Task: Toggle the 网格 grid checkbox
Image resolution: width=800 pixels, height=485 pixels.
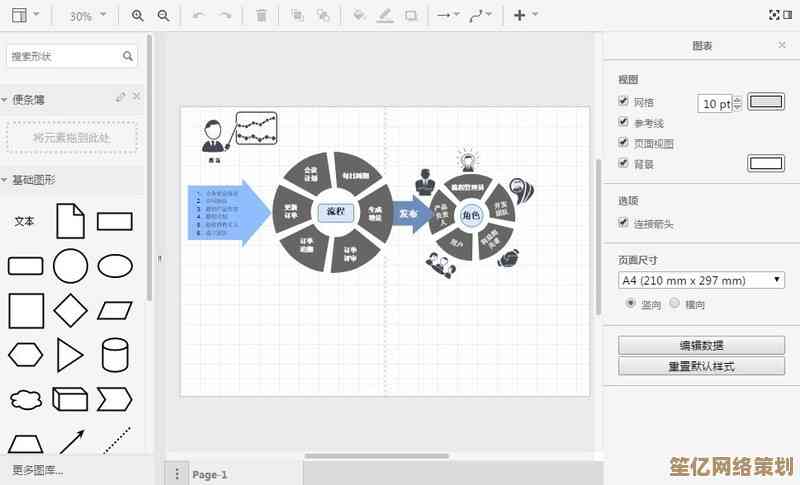Action: (x=624, y=101)
